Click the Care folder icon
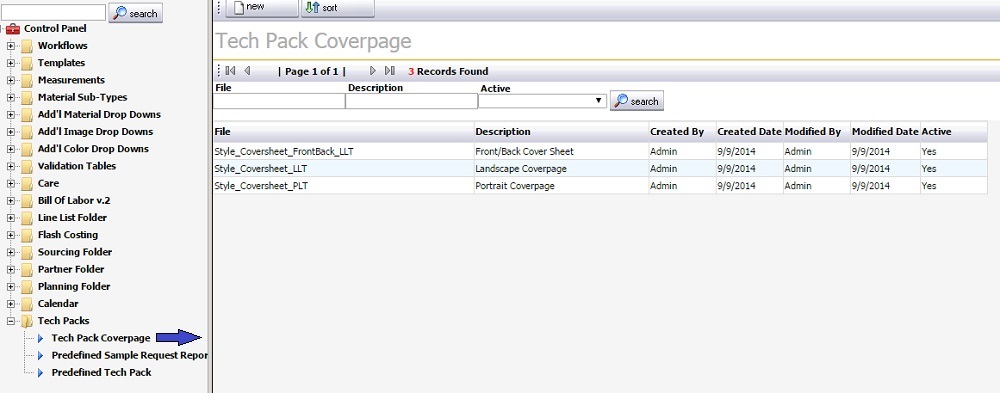 [x=26, y=184]
